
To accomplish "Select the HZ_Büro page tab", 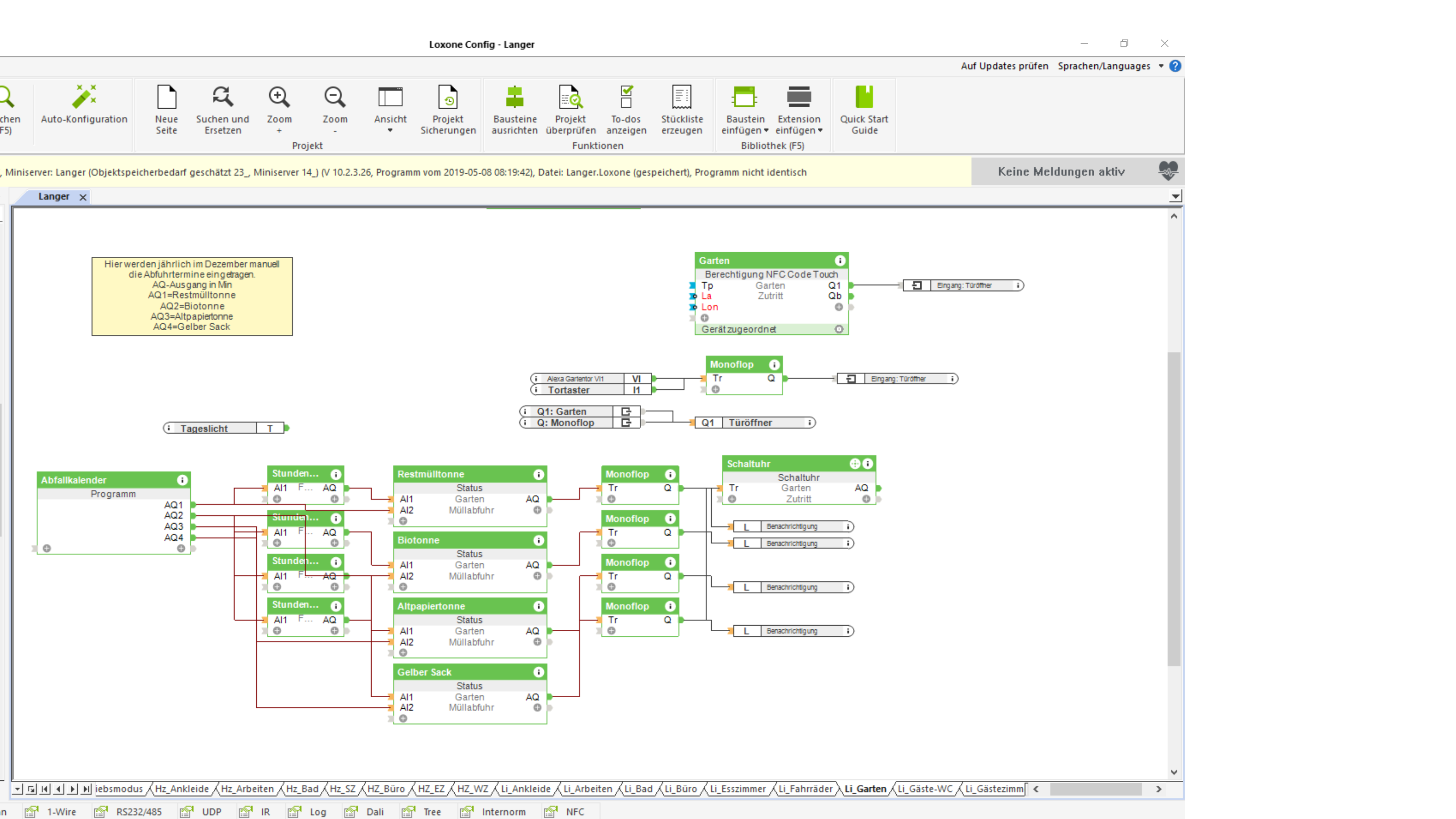I will pos(386,789).
